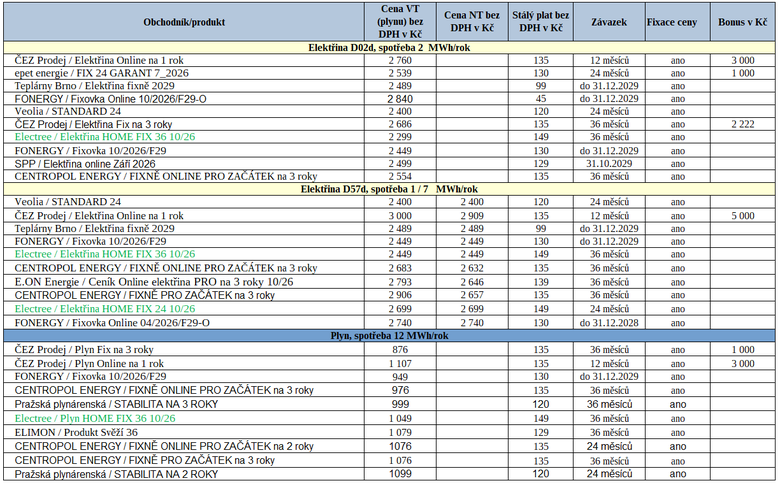Click the 'Fixace ceny' column header

point(672,22)
